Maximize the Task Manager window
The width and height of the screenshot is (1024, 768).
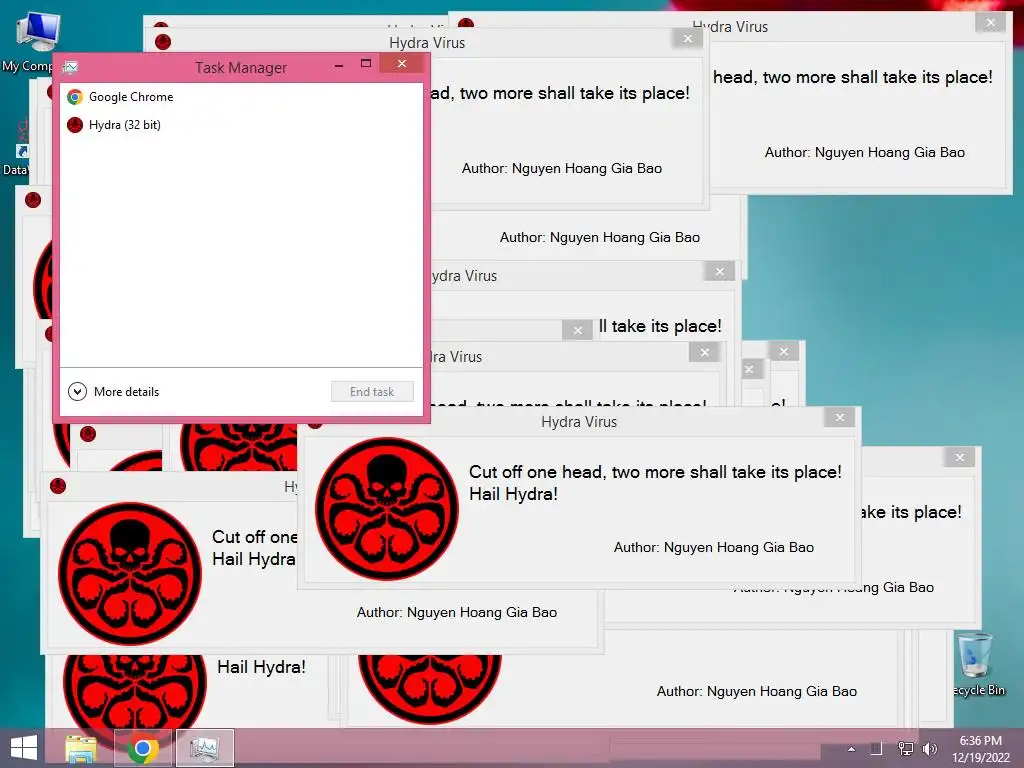coord(366,64)
